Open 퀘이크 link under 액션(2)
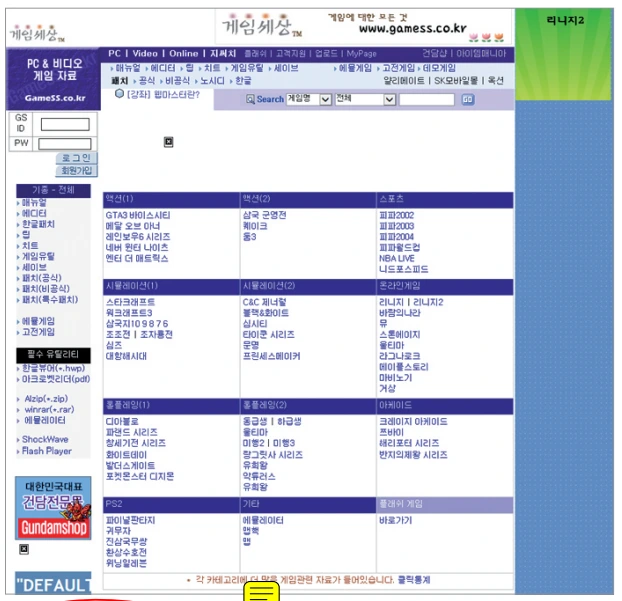Image resolution: width=622 pixels, height=601 pixels. tap(255, 226)
